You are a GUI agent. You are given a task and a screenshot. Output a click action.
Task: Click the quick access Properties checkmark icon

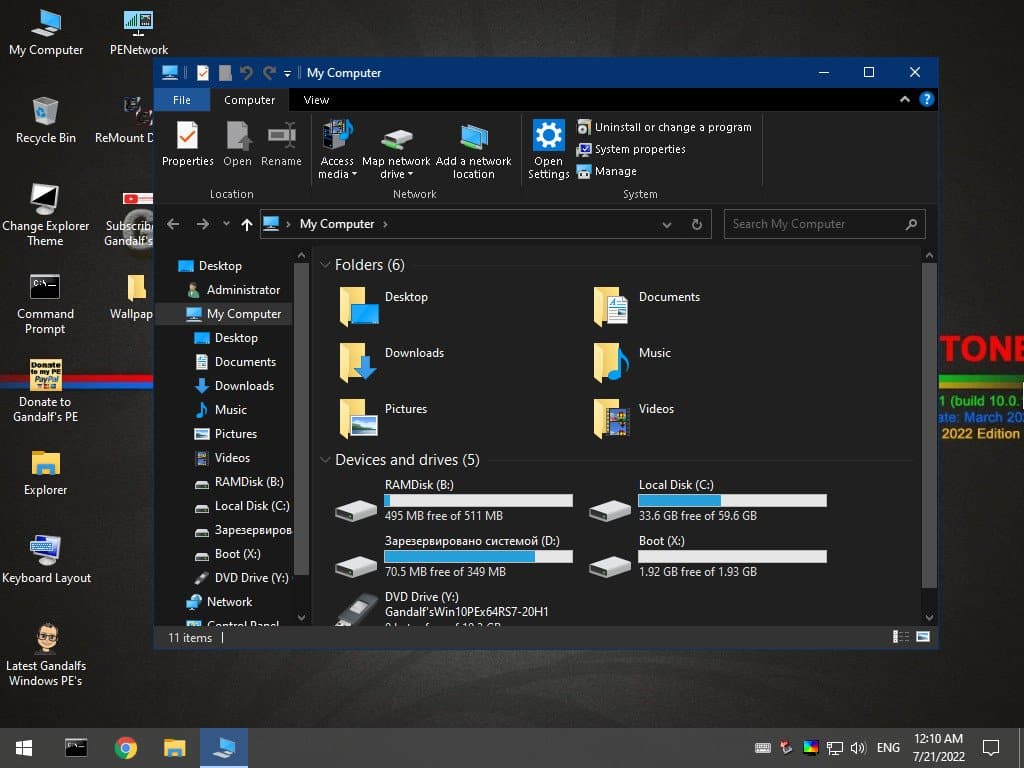(x=202, y=72)
